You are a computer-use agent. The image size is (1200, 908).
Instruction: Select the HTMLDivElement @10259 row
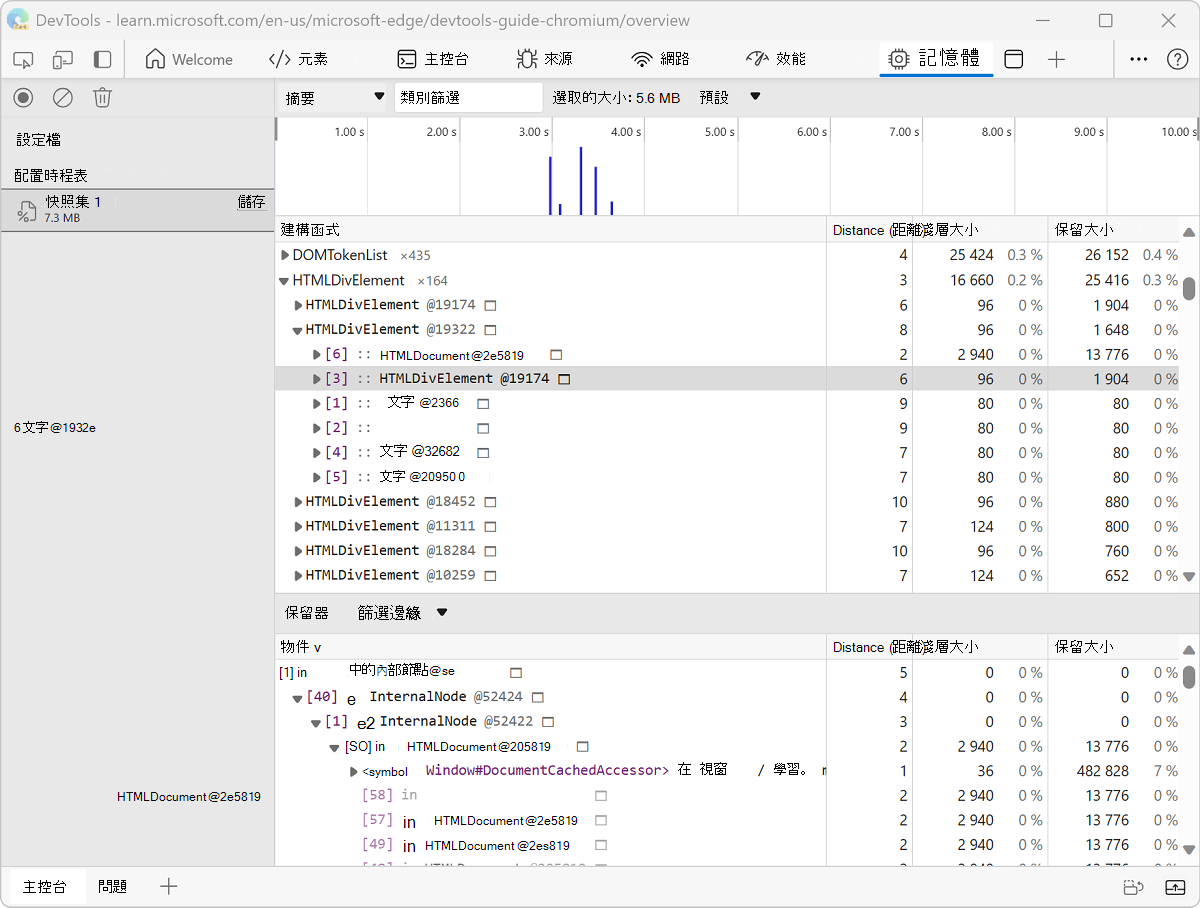tap(728, 576)
